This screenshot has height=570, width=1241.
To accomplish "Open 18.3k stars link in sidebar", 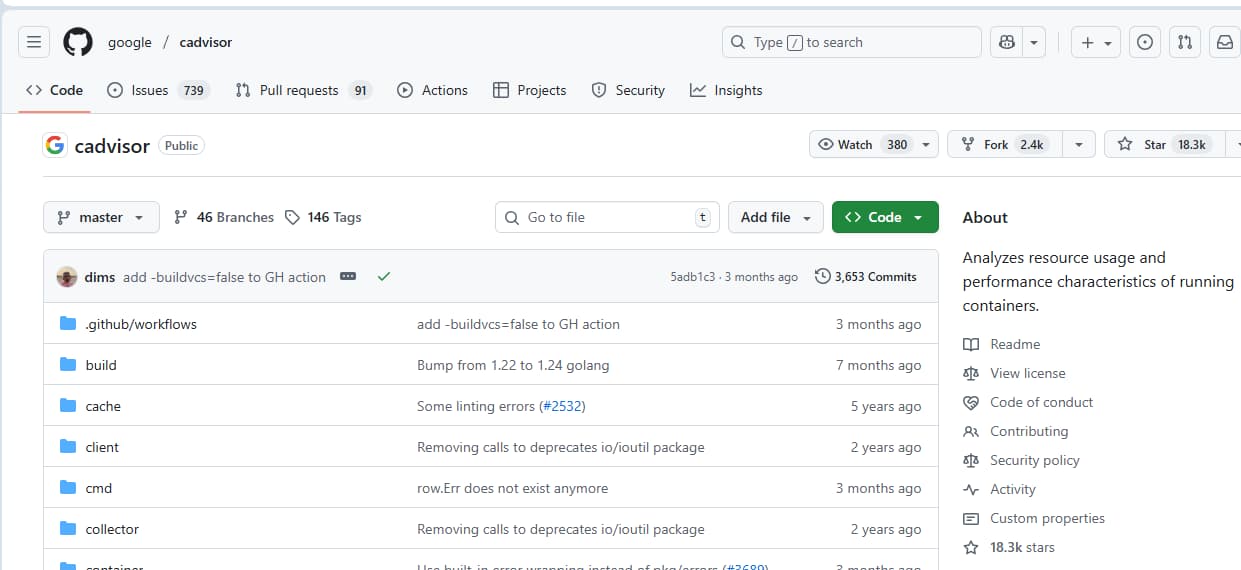I will (x=1010, y=547).
